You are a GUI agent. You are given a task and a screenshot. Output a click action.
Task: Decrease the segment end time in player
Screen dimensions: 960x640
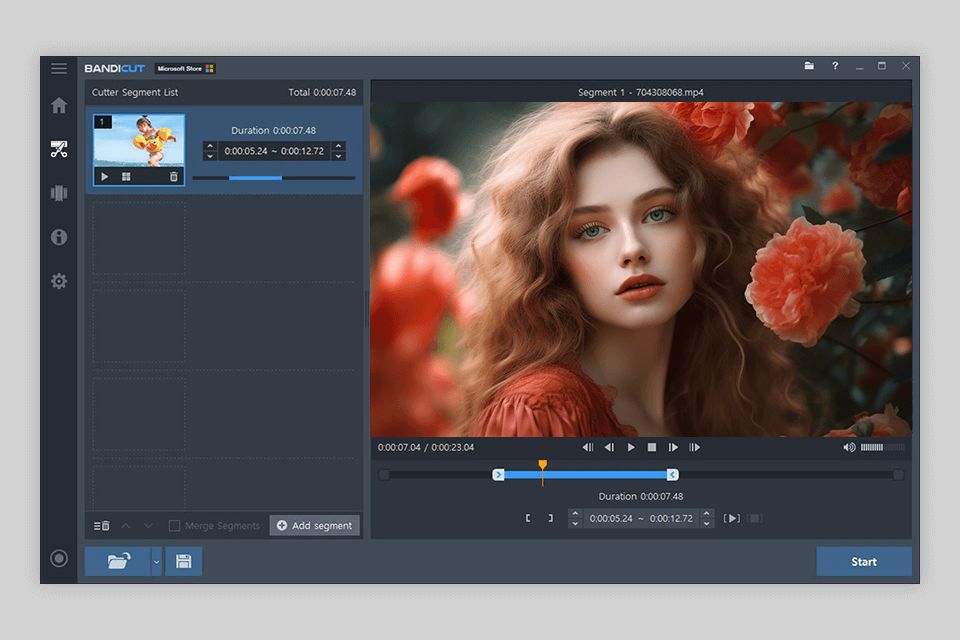coord(707,523)
